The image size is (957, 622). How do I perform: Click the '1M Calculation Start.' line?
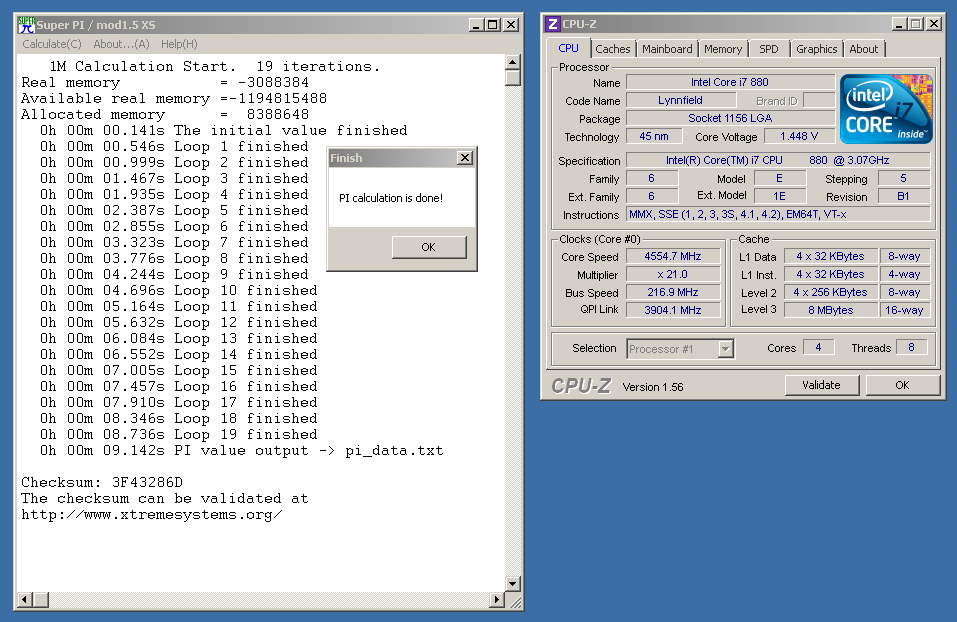click(215, 66)
